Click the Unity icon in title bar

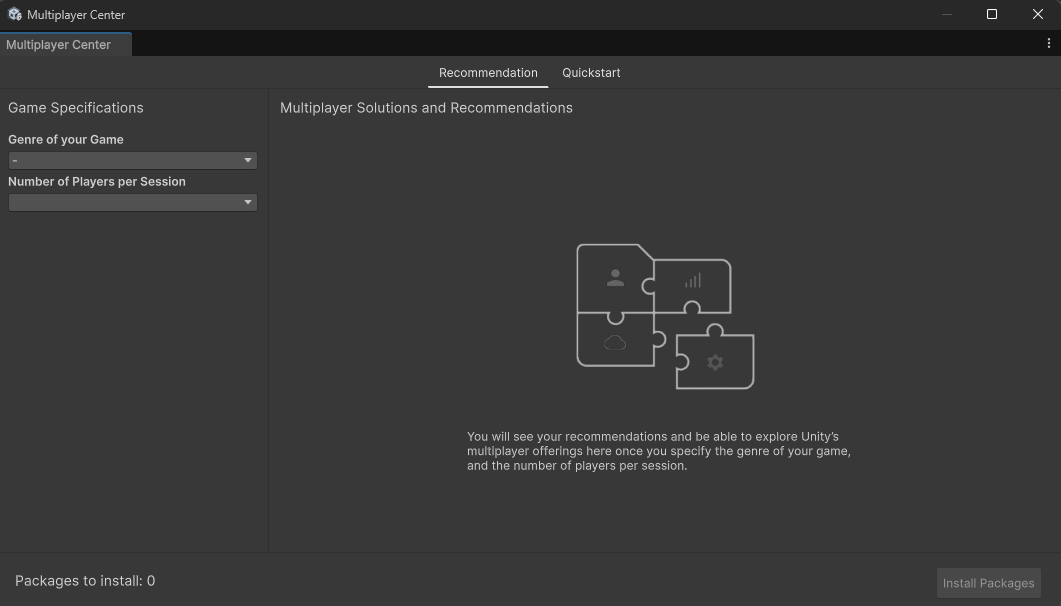pos(14,14)
